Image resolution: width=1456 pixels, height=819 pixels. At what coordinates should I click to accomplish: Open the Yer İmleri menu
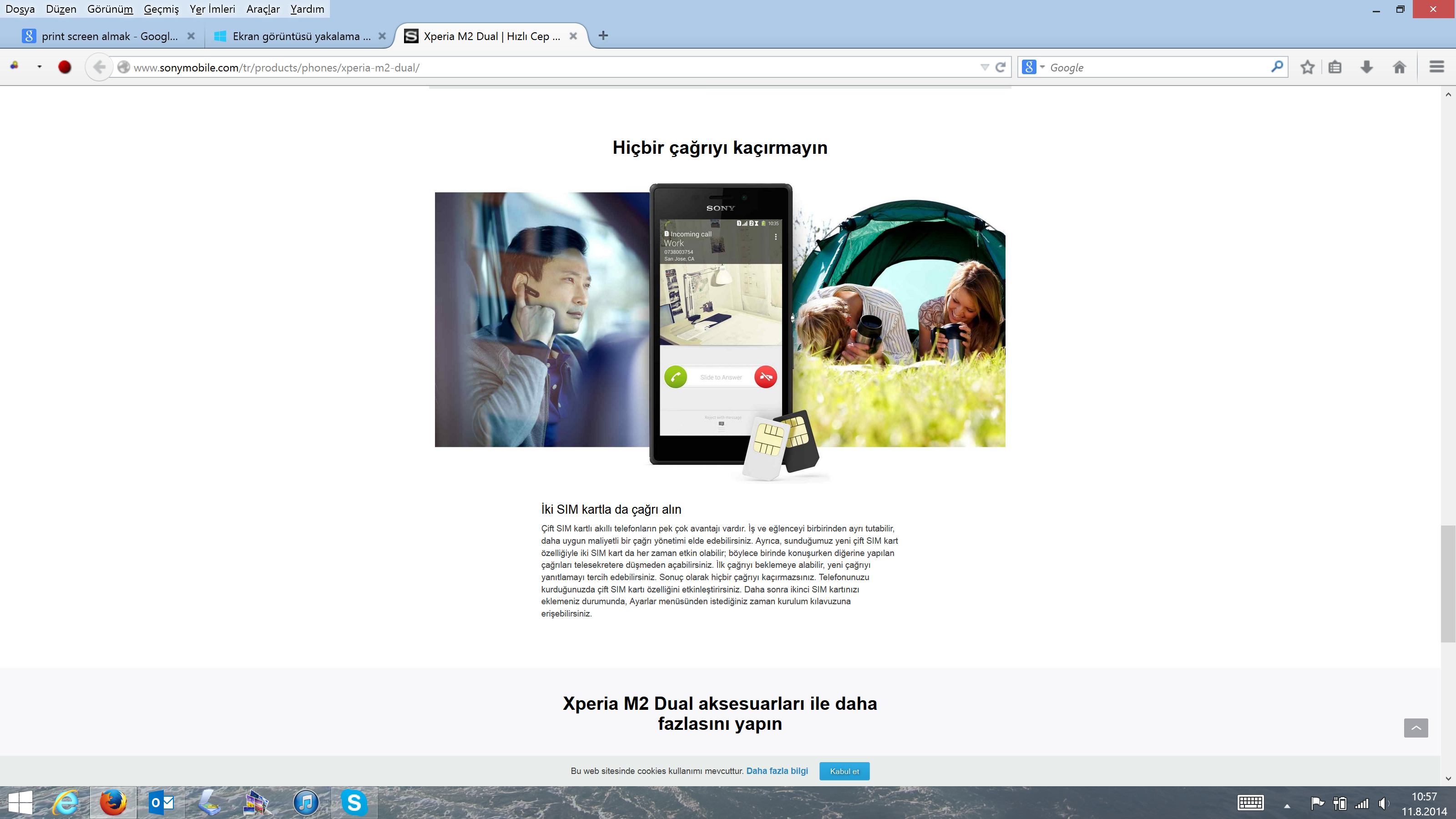tap(212, 9)
